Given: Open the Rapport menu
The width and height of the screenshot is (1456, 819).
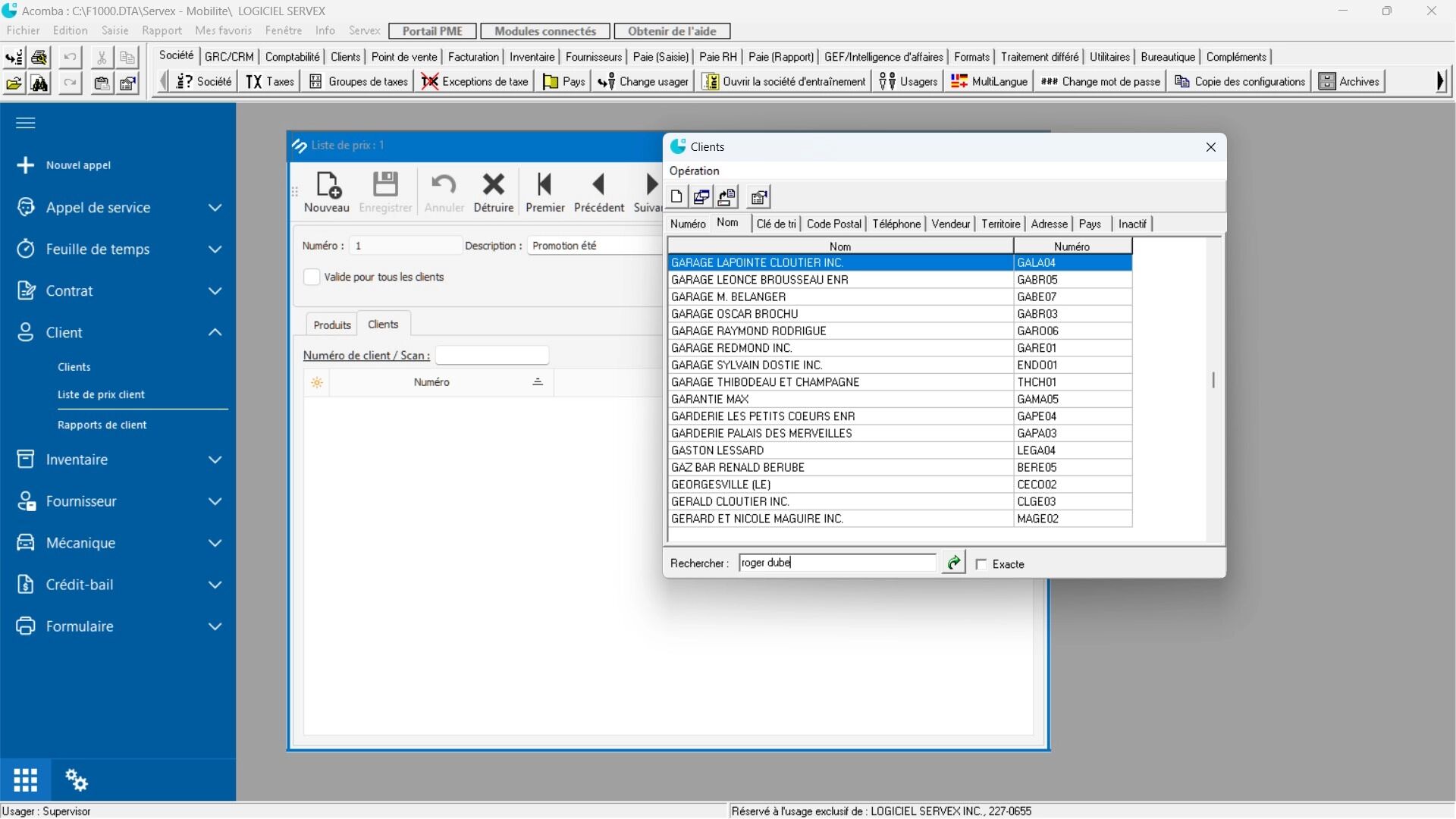Looking at the screenshot, I should pyautogui.click(x=162, y=31).
